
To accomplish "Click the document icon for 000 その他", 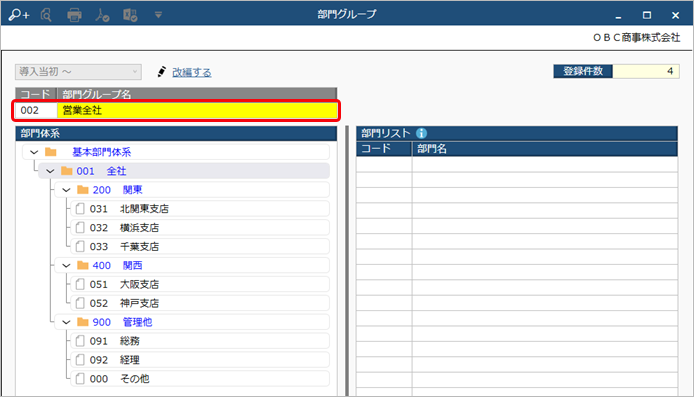I will [x=80, y=378].
